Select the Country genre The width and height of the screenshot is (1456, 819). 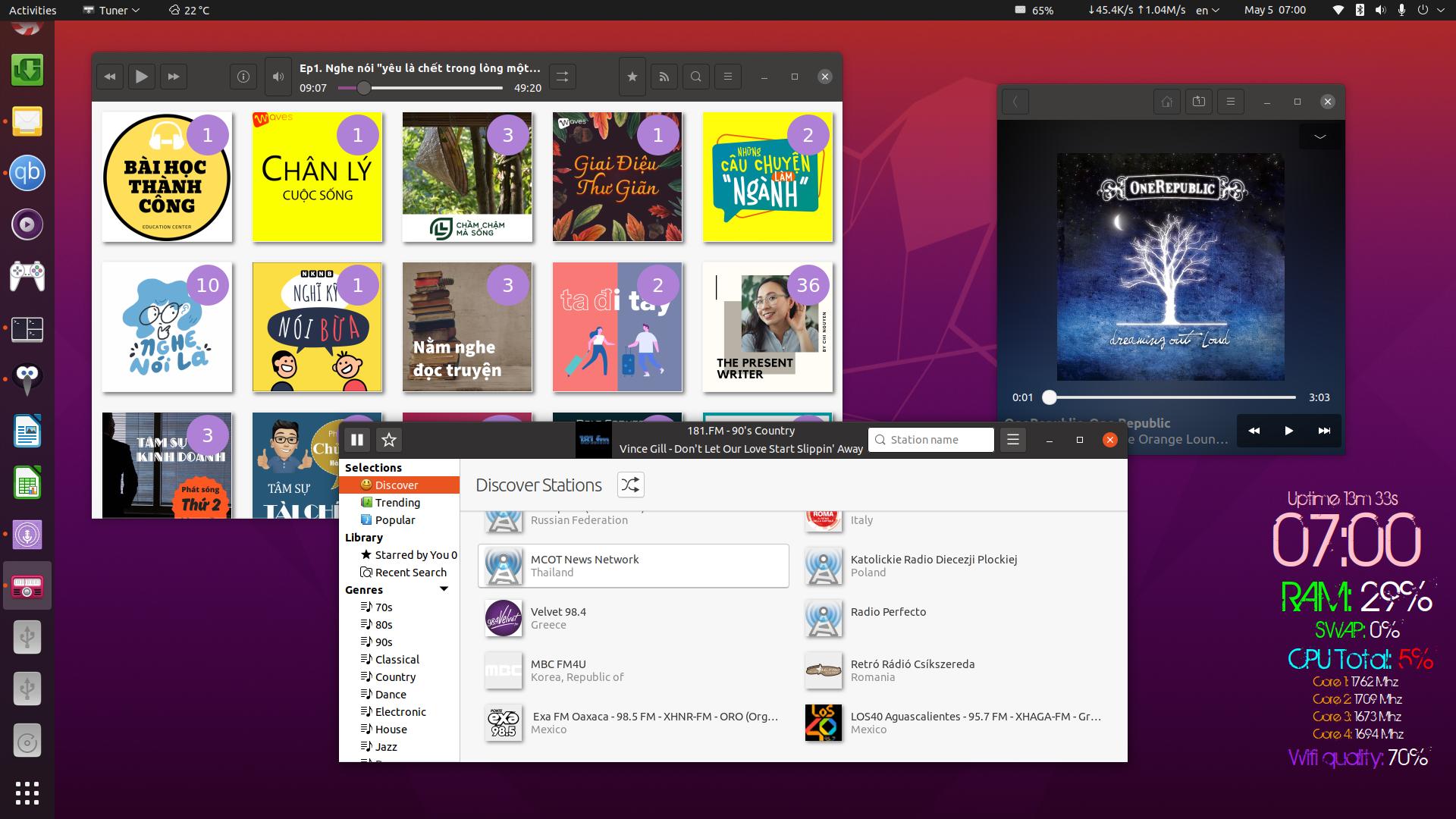point(399,677)
